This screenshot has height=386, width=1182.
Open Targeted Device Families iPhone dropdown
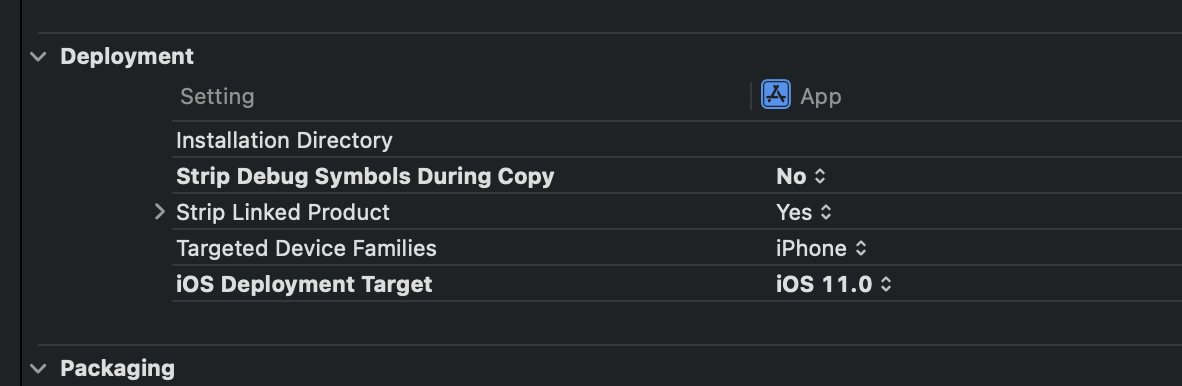coord(822,248)
